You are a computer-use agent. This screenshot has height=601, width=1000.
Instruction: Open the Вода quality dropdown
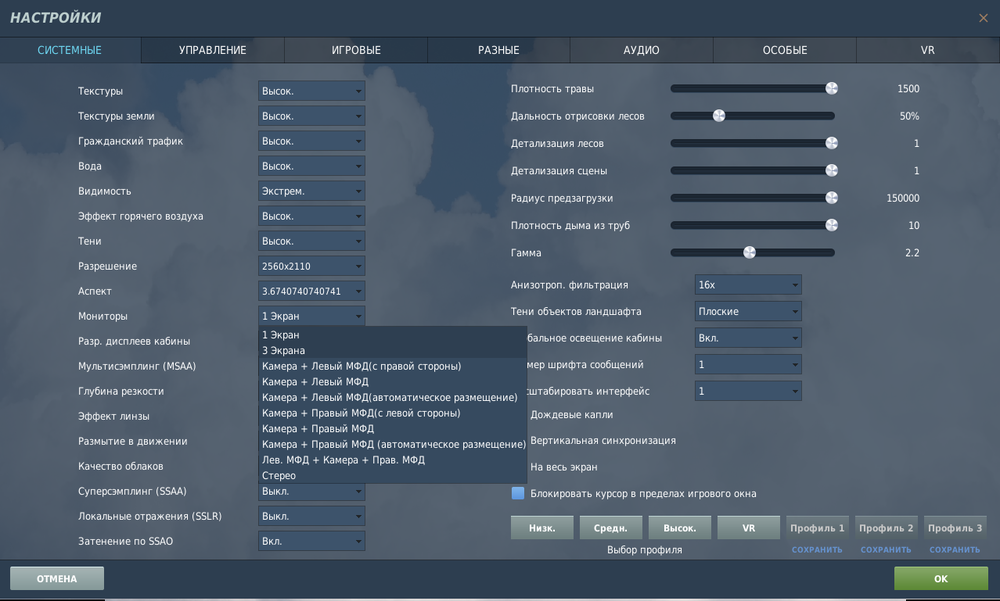point(311,166)
